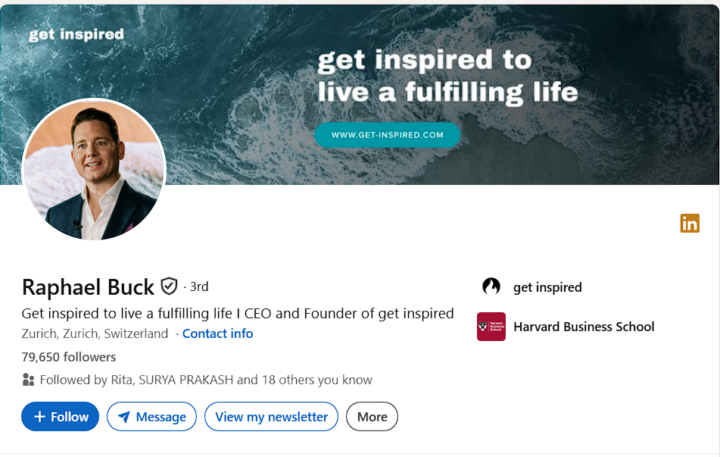This screenshot has width=720, height=457.
Task: Click the paper plane icon on Message
Action: click(124, 417)
